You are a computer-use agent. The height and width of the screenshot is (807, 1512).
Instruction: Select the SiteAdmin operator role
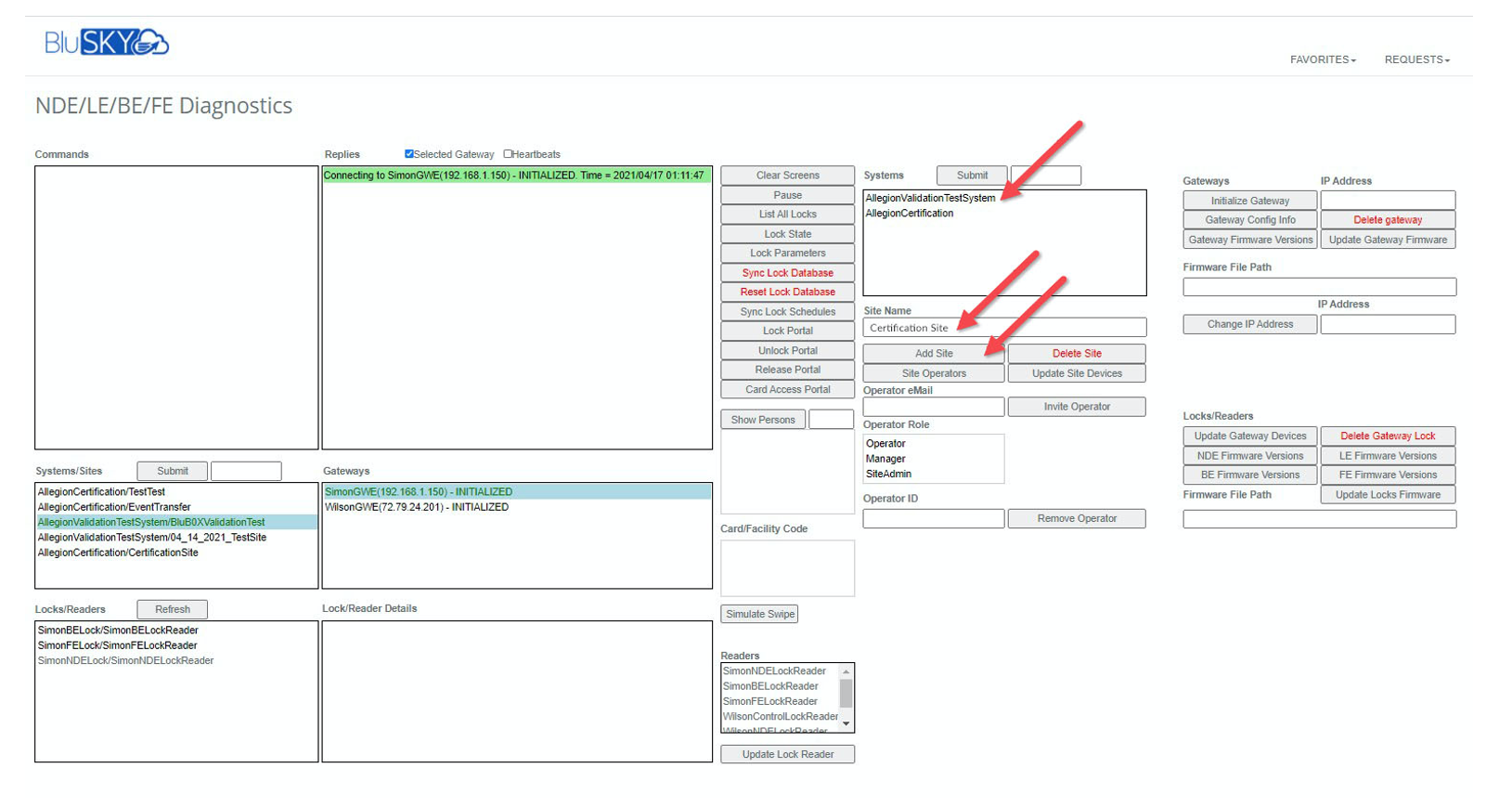pyautogui.click(x=888, y=474)
